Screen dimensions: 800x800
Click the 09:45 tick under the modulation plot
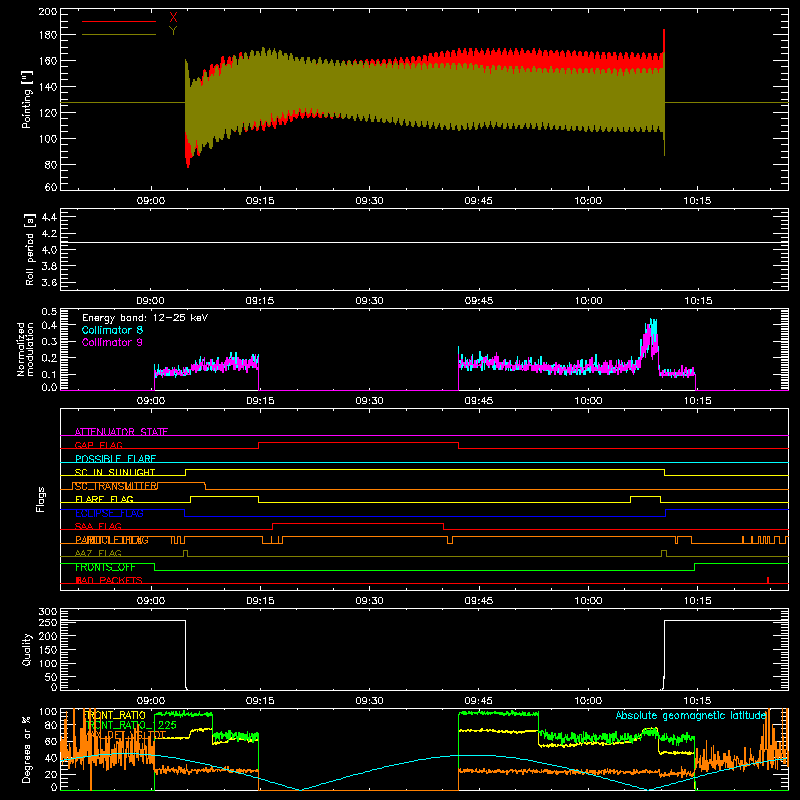479,401
